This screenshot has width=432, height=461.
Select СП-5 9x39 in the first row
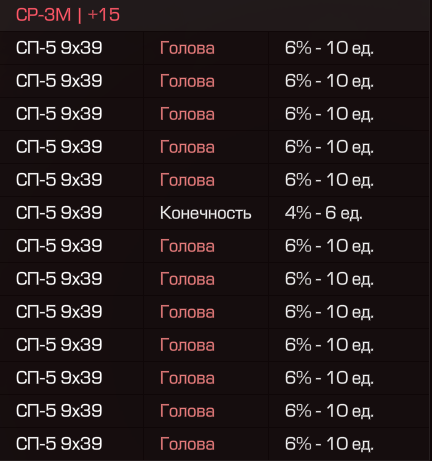tap(59, 48)
